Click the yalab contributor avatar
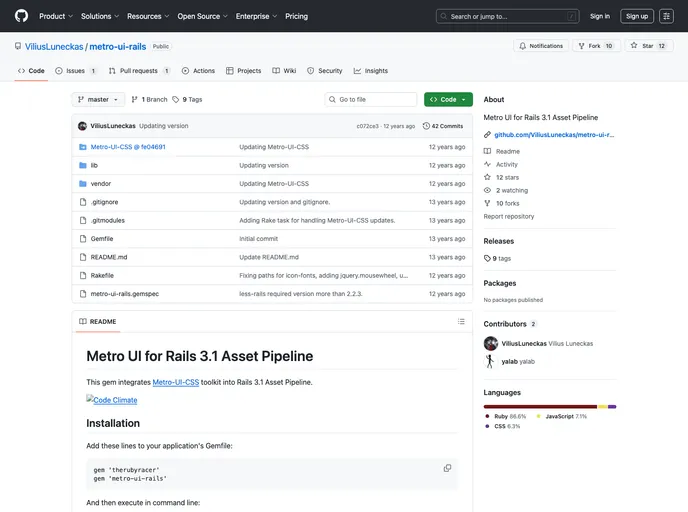The image size is (688, 512). pyautogui.click(x=491, y=362)
